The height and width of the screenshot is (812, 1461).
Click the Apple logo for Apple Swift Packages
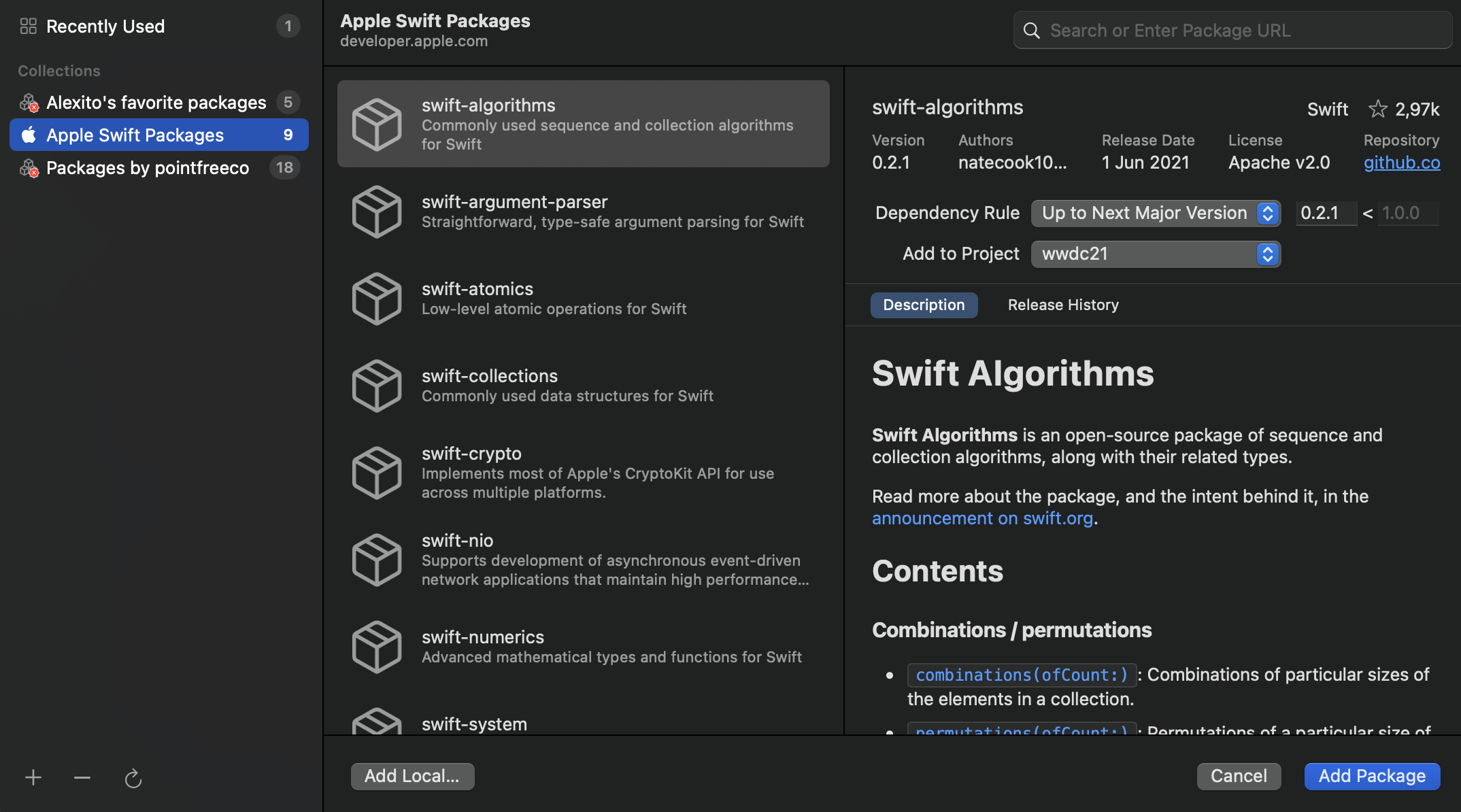click(29, 135)
